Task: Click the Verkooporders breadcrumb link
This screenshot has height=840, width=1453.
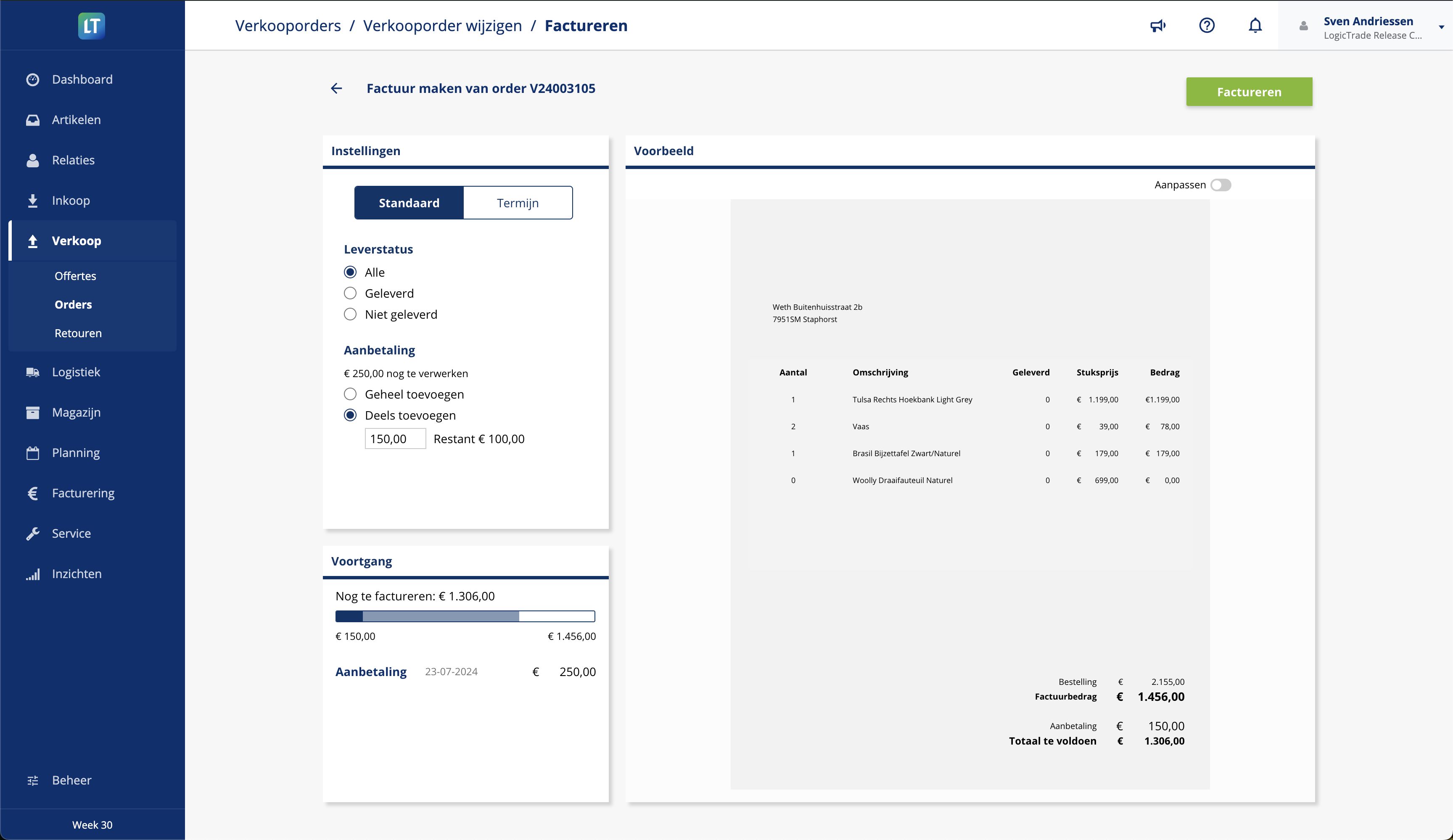Action: [288, 25]
